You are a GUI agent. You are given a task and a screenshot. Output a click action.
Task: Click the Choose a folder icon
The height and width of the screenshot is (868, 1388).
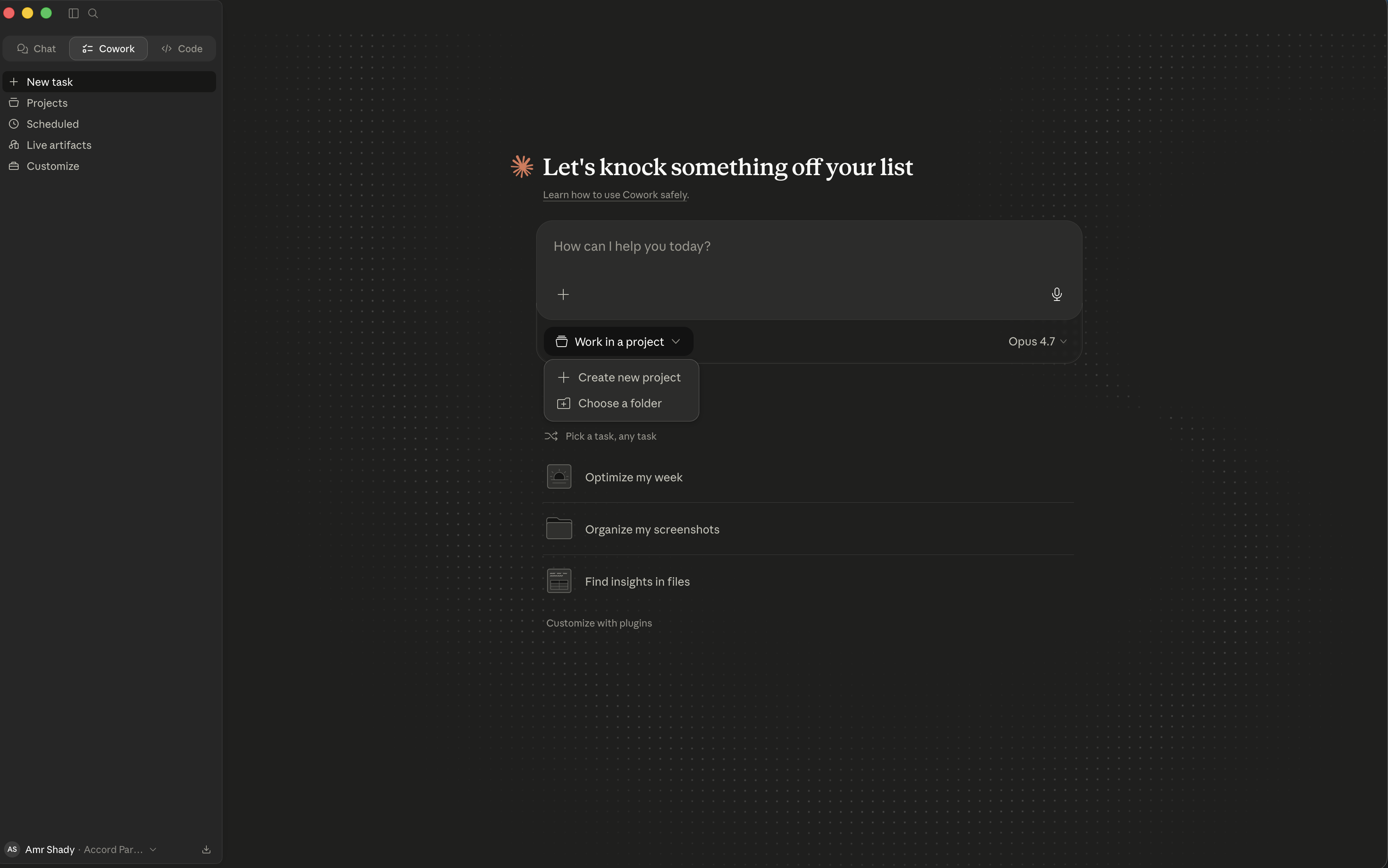(x=564, y=404)
